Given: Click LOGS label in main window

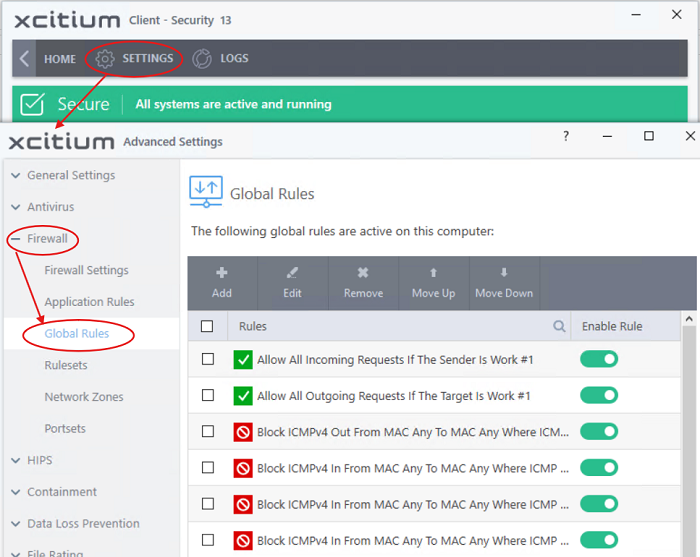Looking at the screenshot, I should (x=234, y=58).
